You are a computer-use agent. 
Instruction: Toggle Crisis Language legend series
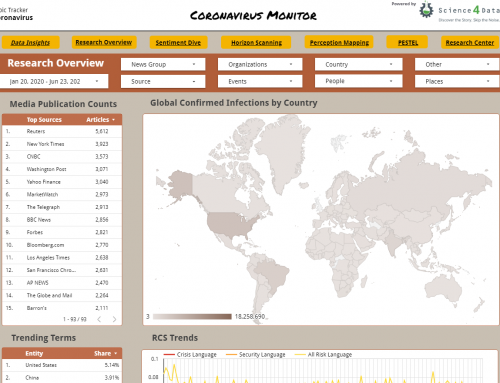pyautogui.click(x=190, y=355)
